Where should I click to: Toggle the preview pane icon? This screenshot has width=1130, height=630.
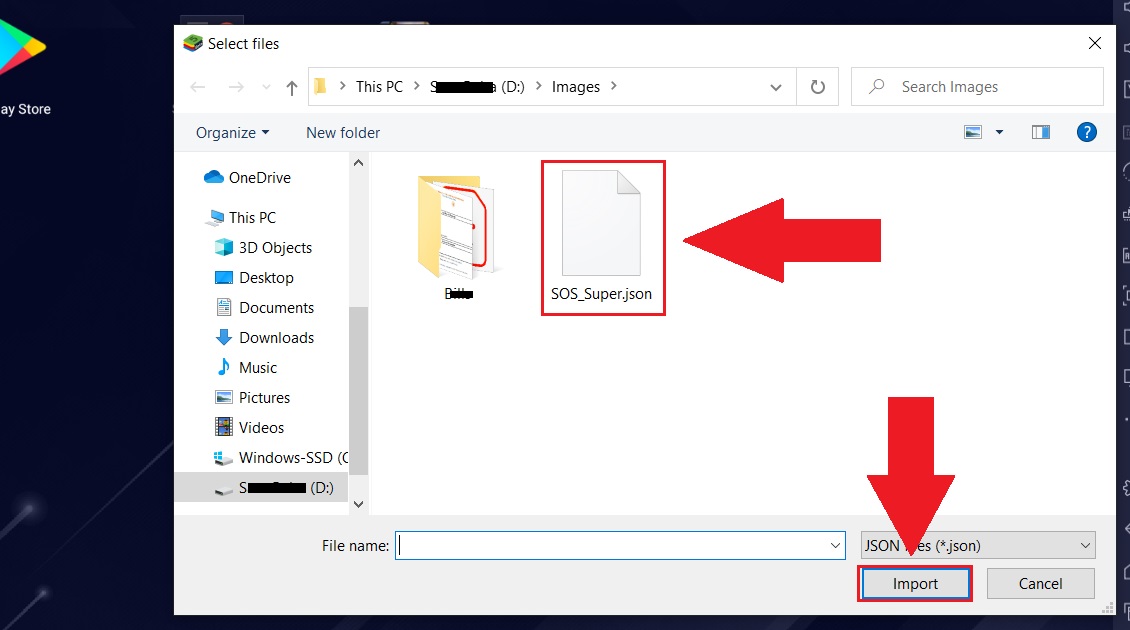click(x=1041, y=132)
